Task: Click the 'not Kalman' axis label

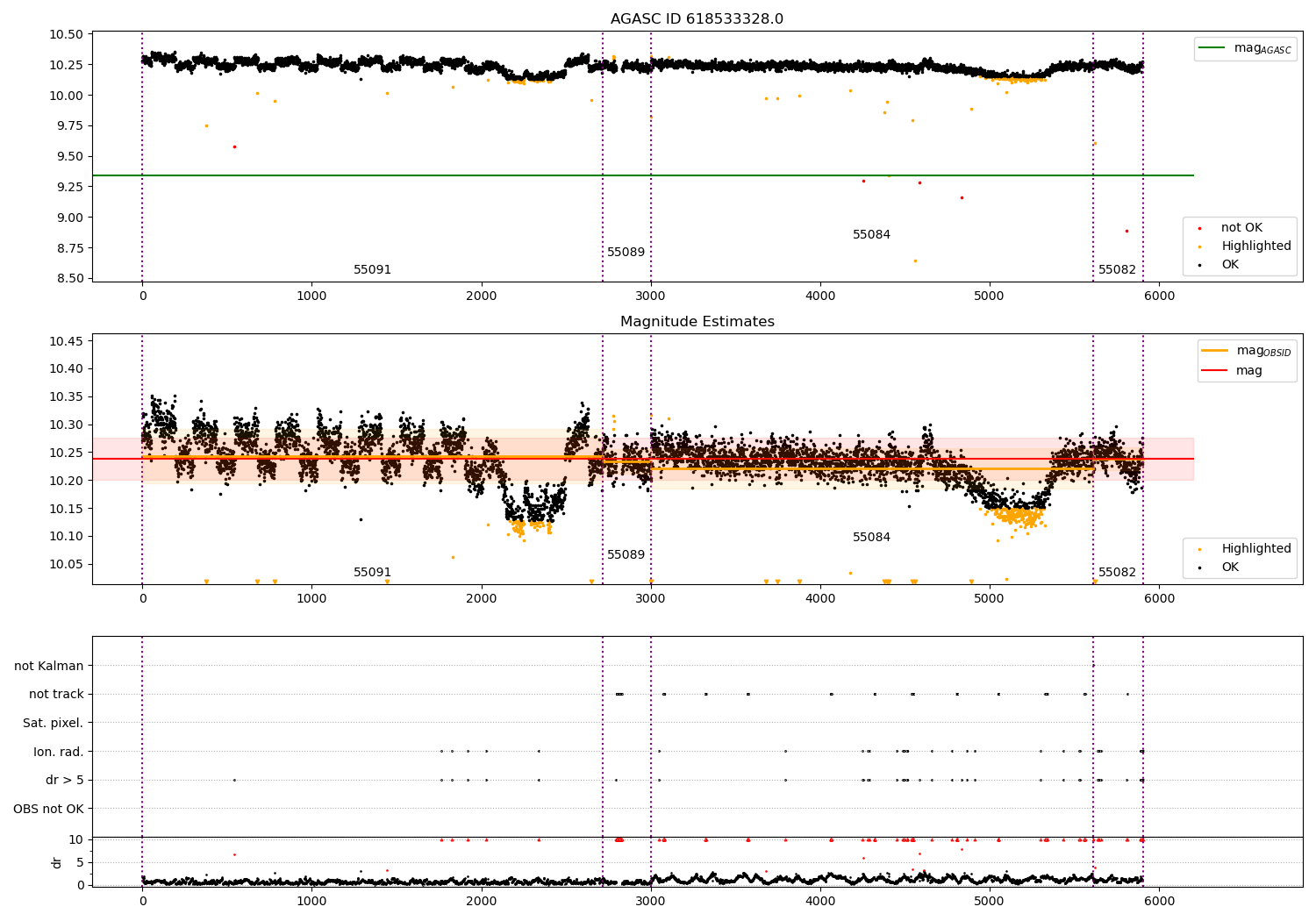Action: coord(49,666)
